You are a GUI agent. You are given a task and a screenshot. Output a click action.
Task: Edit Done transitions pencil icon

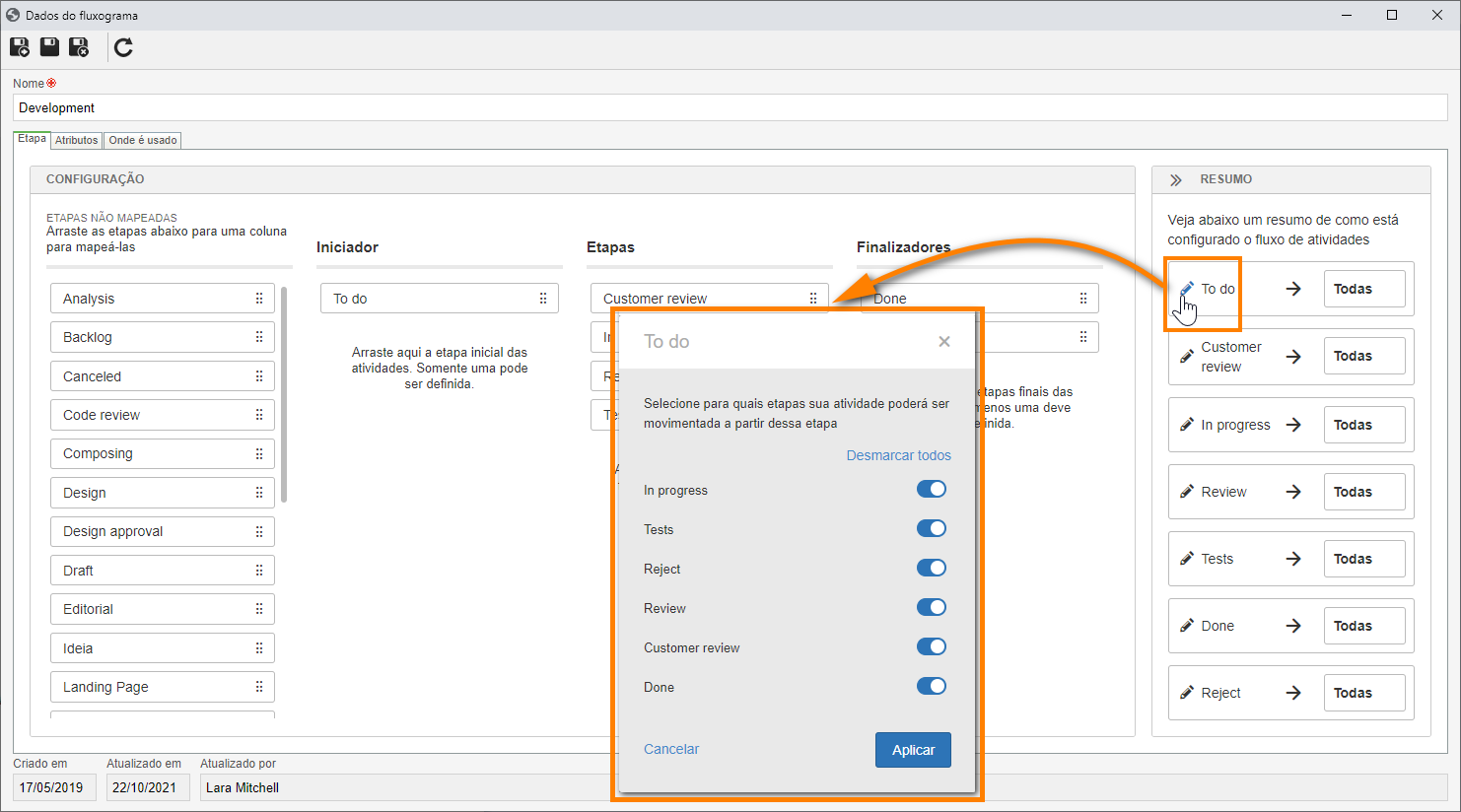click(1187, 626)
